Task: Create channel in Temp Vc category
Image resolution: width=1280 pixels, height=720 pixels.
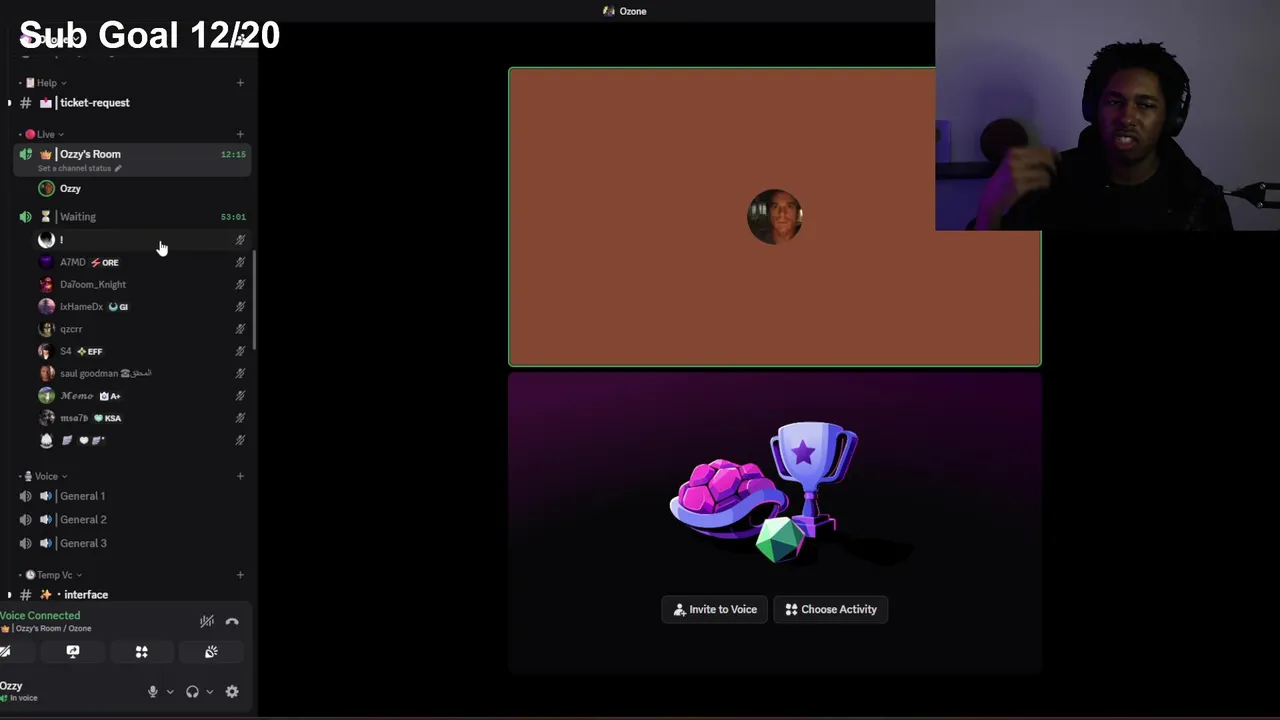Action: [240, 575]
